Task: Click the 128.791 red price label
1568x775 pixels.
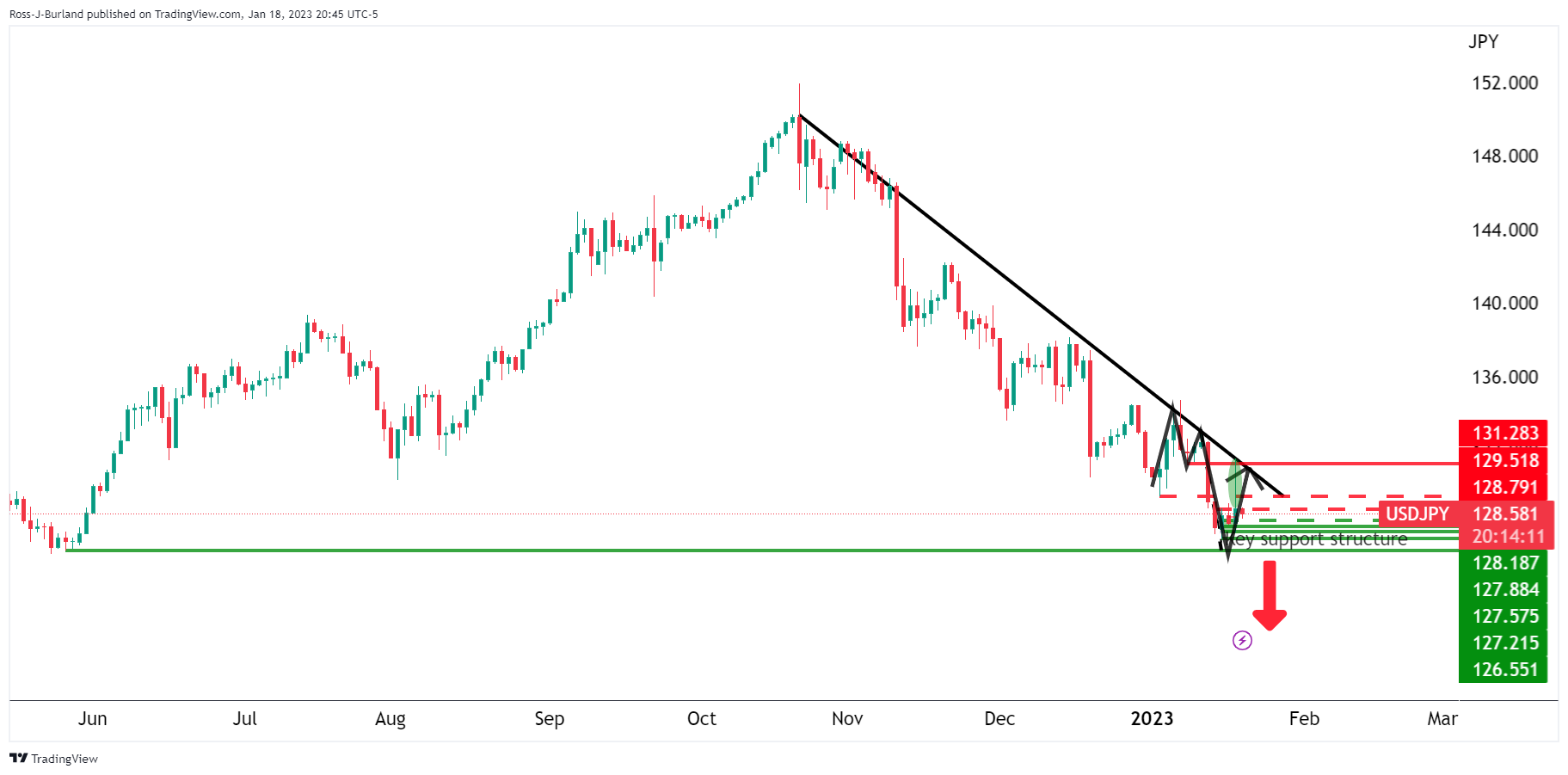Action: [1505, 487]
